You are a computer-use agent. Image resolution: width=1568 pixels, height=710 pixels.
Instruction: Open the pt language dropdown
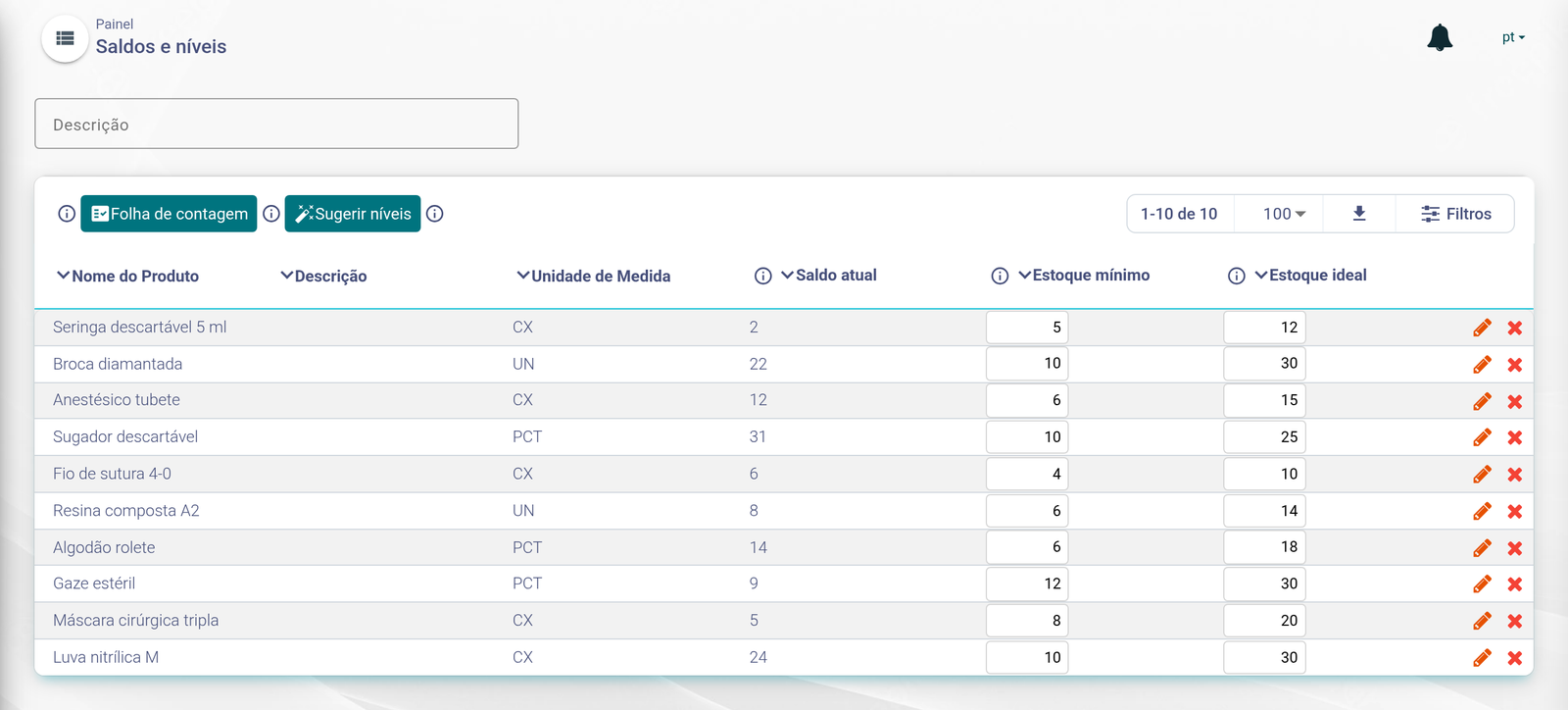coord(1513,37)
